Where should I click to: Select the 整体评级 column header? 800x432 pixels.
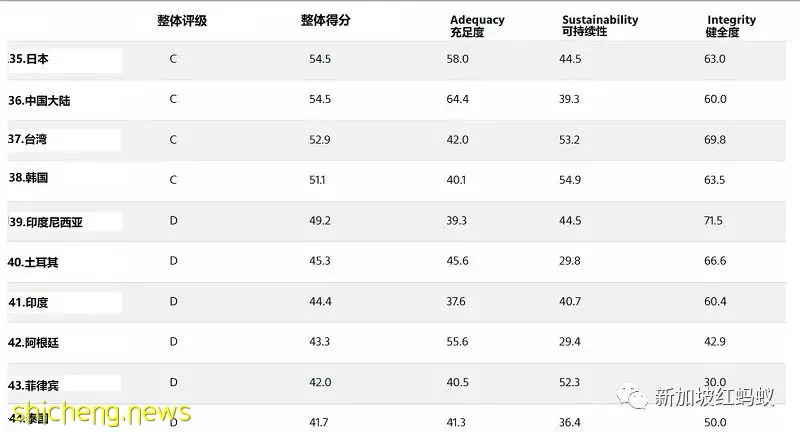pyautogui.click(x=182, y=21)
